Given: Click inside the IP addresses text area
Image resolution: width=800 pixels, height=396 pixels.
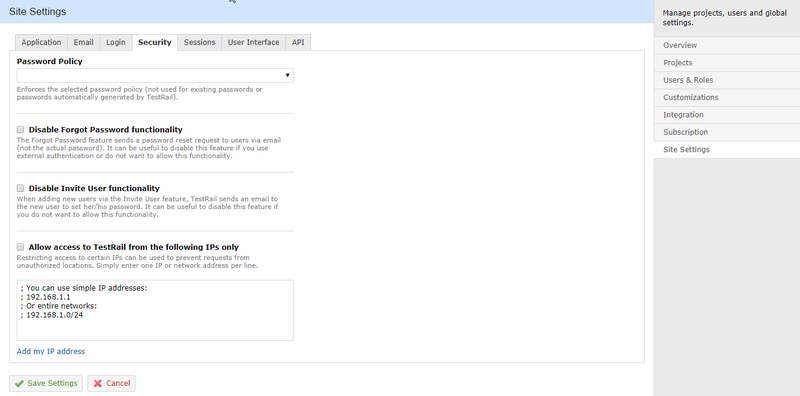Looking at the screenshot, I should [155, 310].
